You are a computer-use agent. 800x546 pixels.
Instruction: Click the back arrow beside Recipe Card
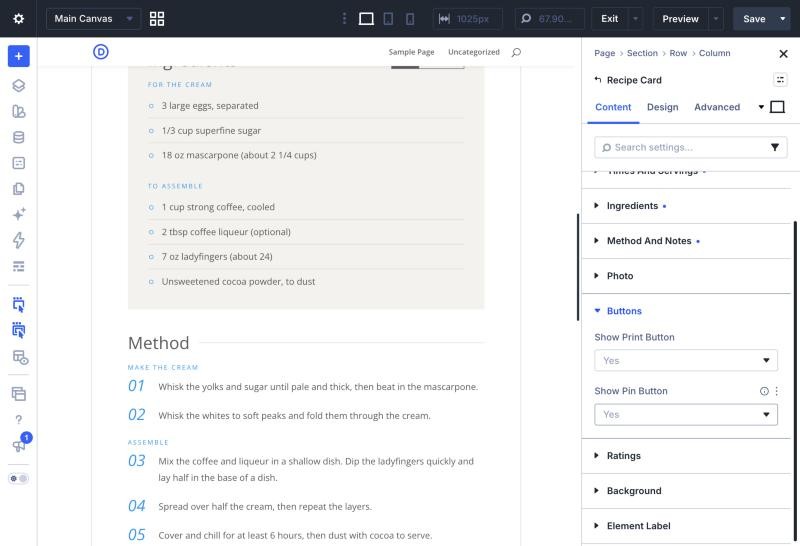pyautogui.click(x=598, y=80)
